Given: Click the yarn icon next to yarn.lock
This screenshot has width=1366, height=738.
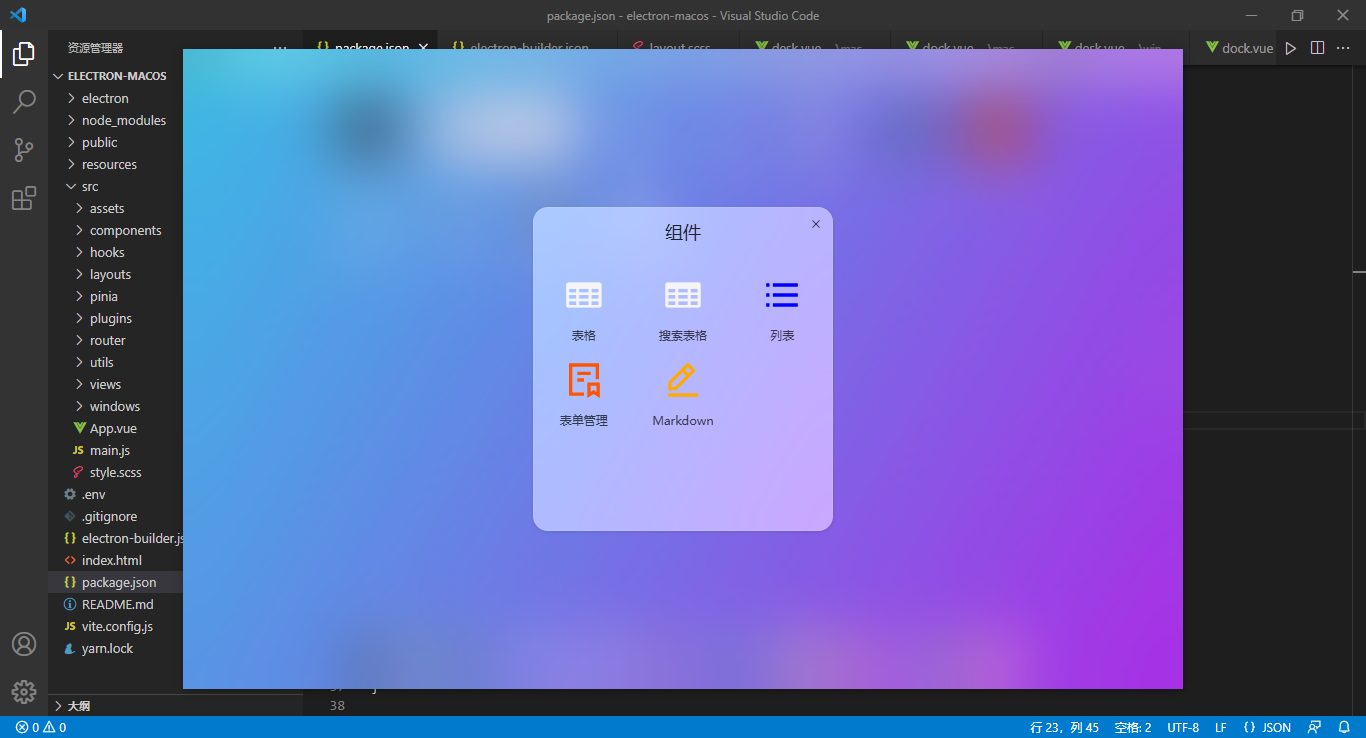Looking at the screenshot, I should pos(70,648).
